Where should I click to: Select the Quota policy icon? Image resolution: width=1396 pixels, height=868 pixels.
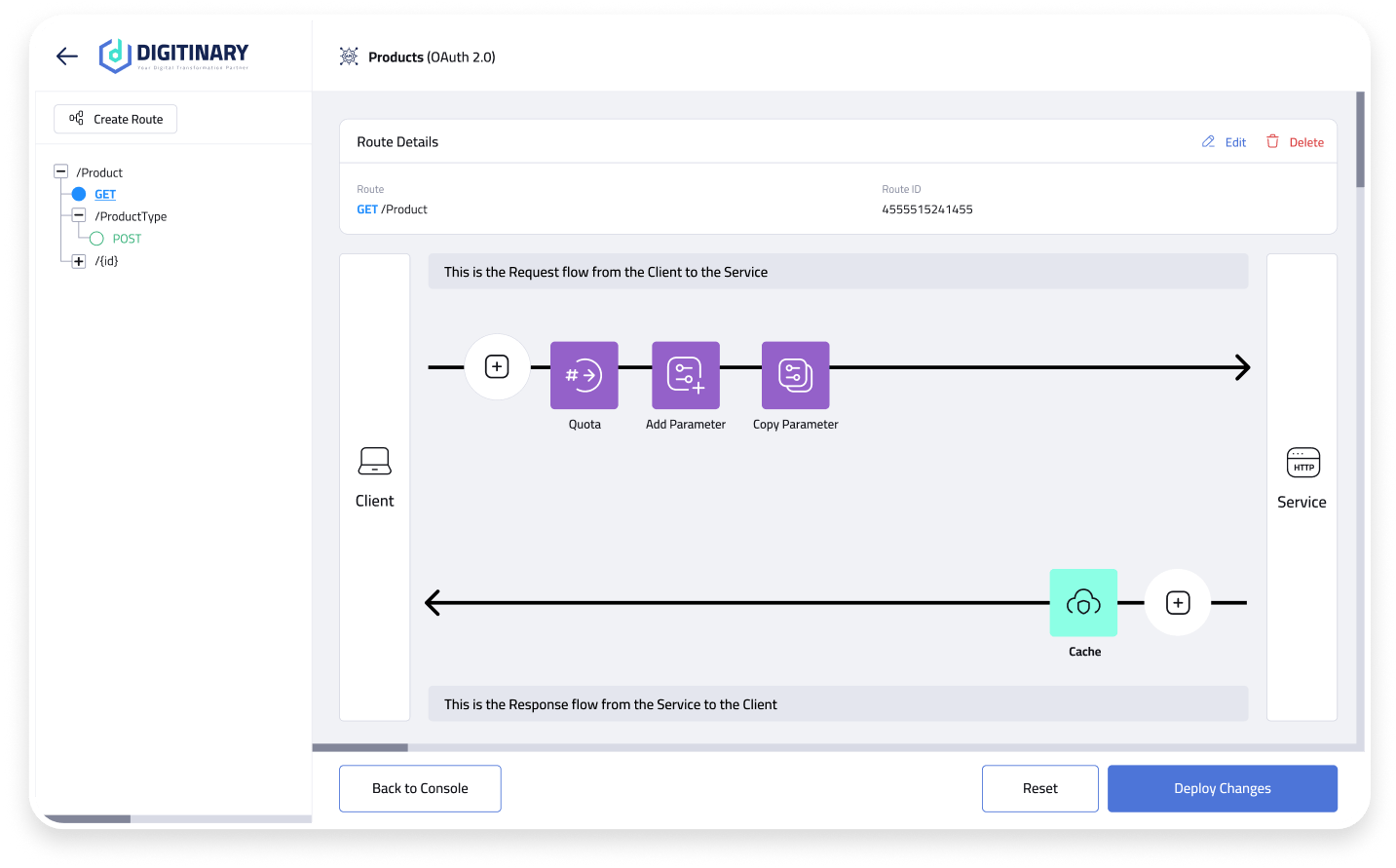point(584,375)
